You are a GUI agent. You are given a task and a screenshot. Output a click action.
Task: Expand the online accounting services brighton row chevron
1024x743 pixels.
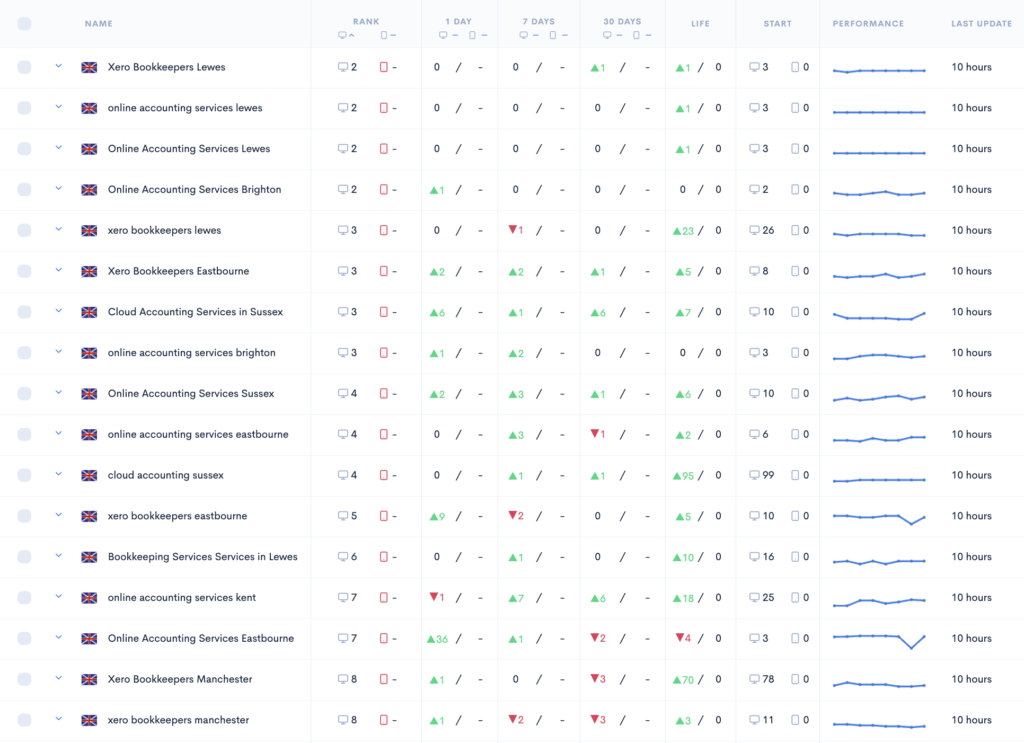59,351
